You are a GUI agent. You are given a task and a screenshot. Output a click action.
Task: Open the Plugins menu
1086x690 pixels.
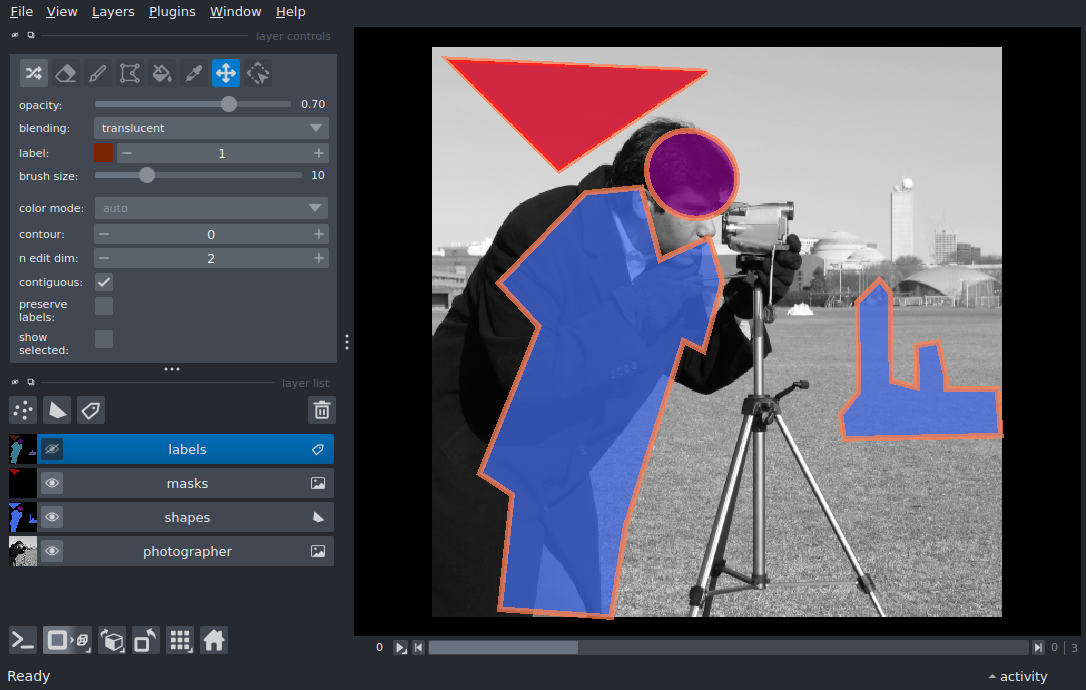pyautogui.click(x=173, y=12)
